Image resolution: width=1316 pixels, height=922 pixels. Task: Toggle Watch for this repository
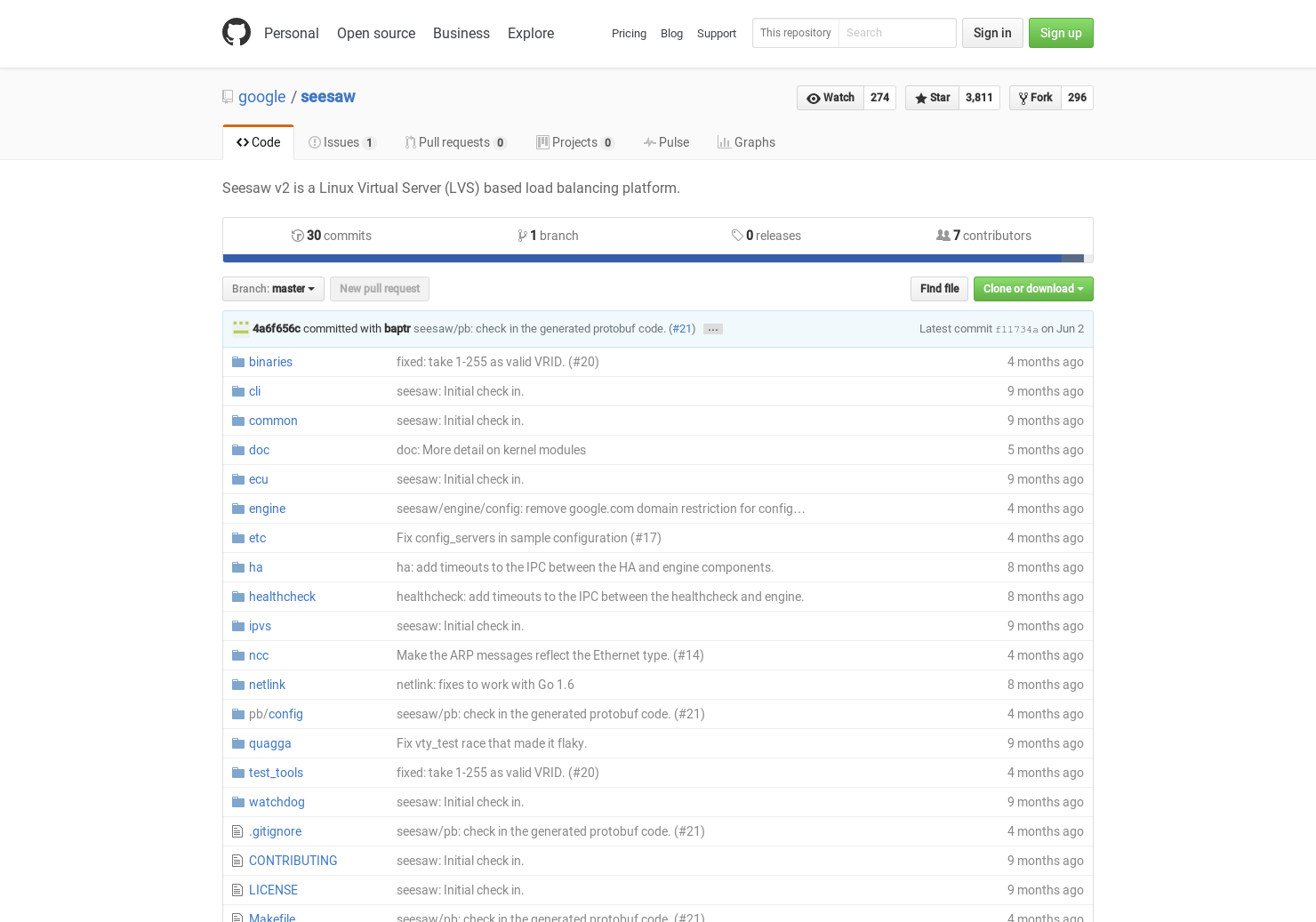[x=831, y=98]
